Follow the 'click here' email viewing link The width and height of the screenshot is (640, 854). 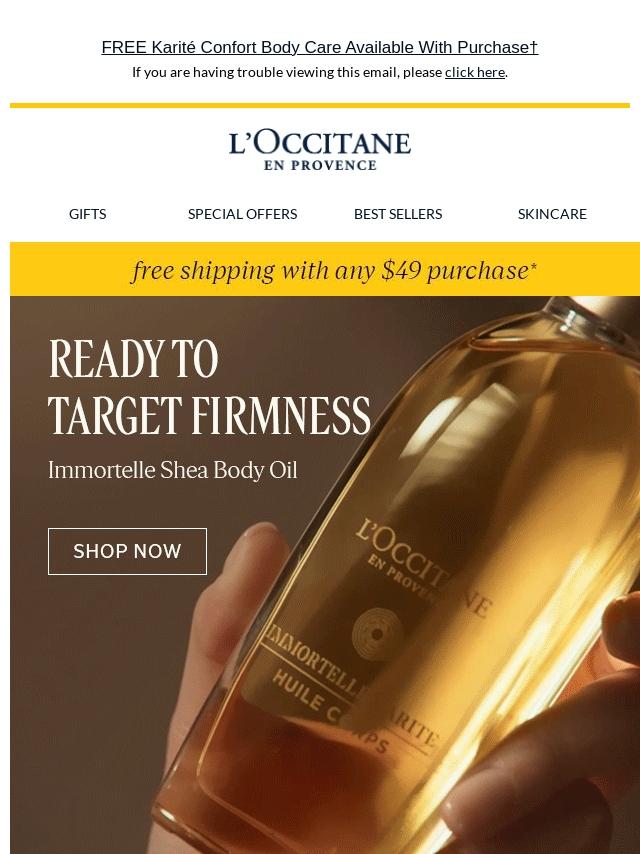474,72
